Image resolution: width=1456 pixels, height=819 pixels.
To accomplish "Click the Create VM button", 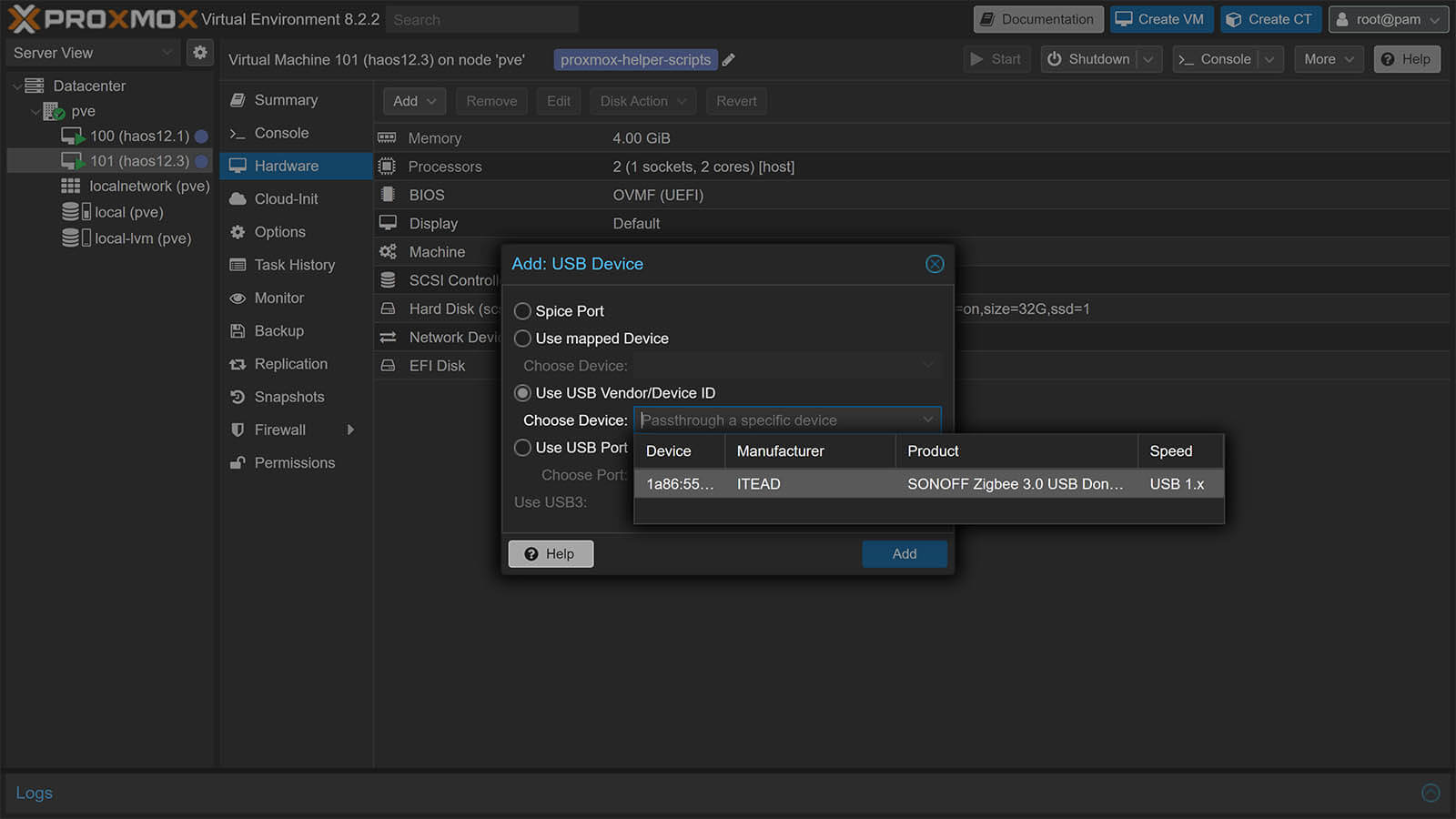I will (1161, 19).
